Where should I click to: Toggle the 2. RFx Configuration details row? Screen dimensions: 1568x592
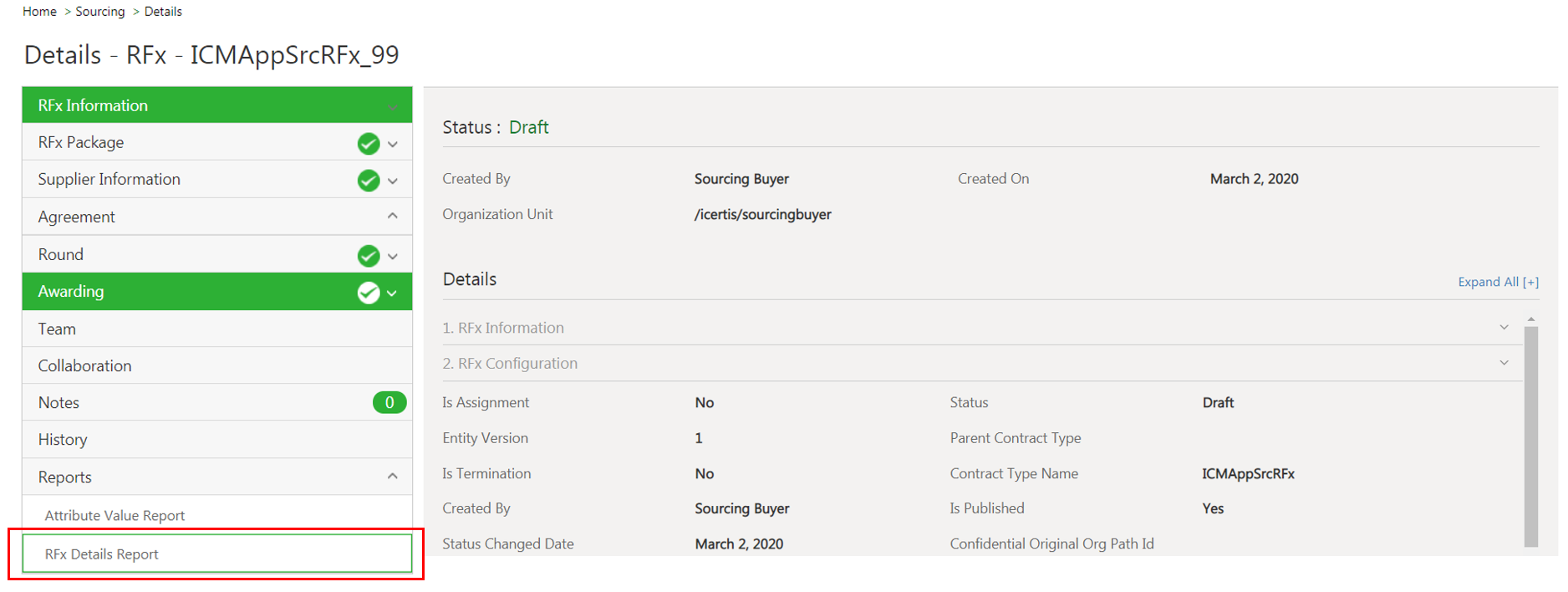click(1504, 363)
